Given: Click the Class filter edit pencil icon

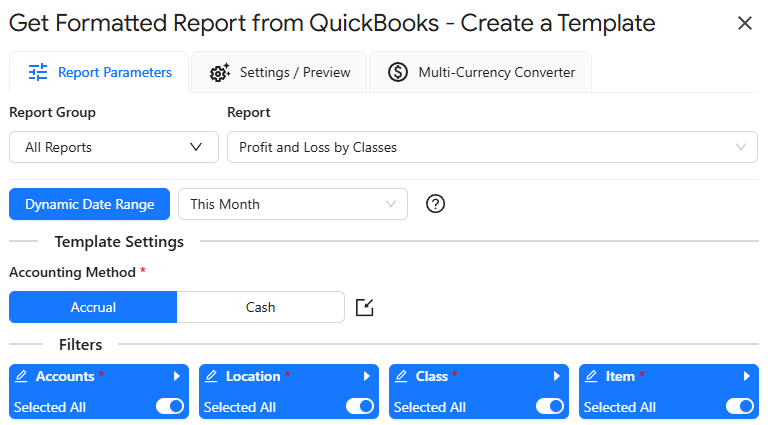Looking at the screenshot, I should point(401,376).
